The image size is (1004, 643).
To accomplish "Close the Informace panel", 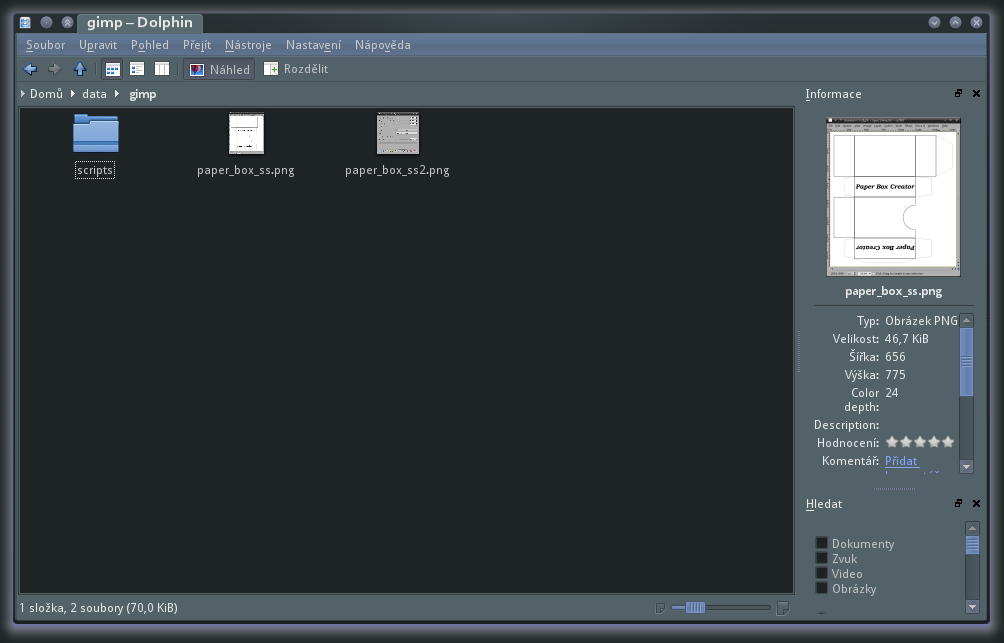I will [x=976, y=94].
